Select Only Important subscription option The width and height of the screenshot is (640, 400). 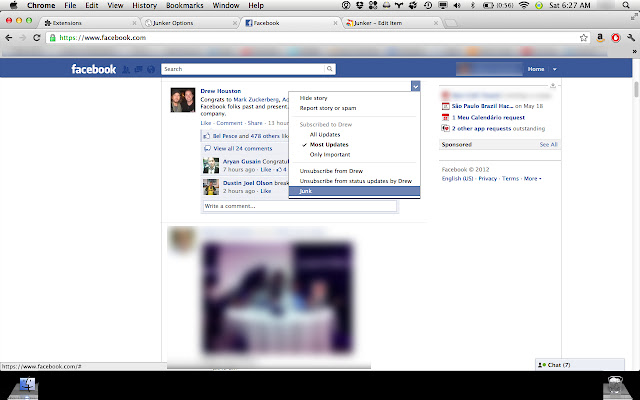click(x=330, y=155)
